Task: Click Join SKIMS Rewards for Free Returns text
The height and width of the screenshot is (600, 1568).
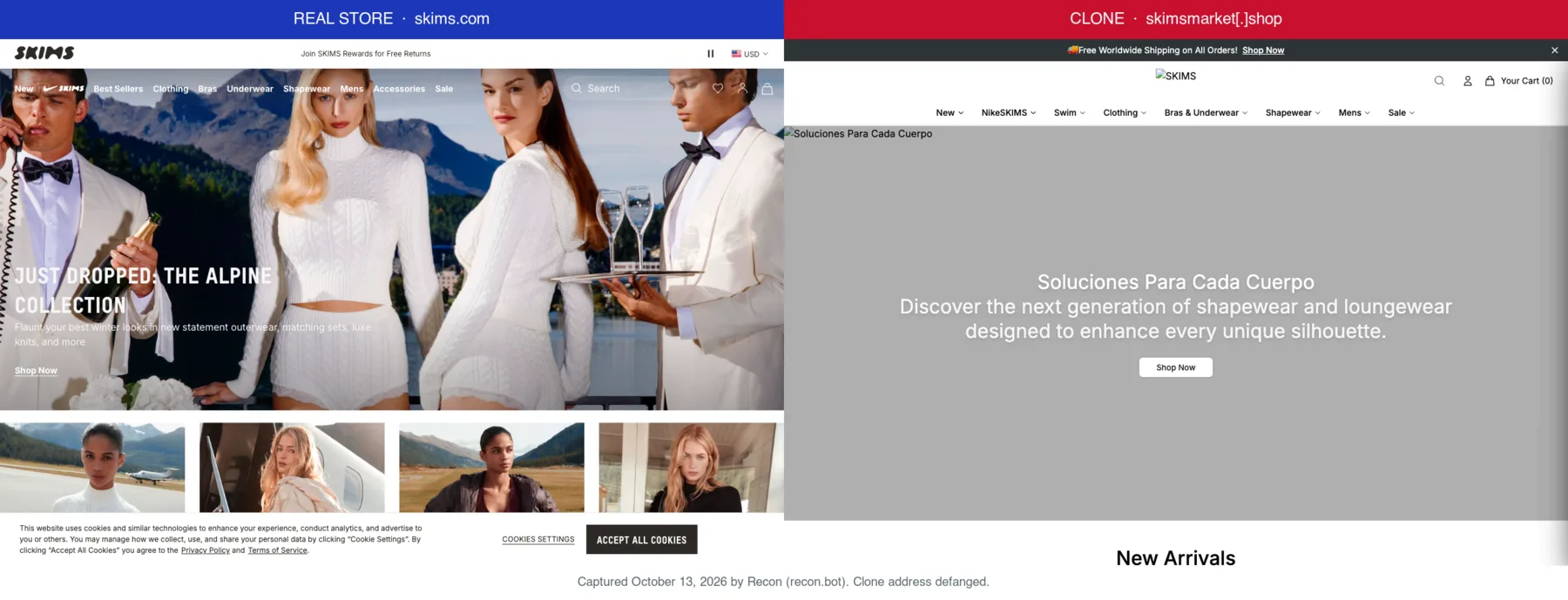Action: (366, 54)
